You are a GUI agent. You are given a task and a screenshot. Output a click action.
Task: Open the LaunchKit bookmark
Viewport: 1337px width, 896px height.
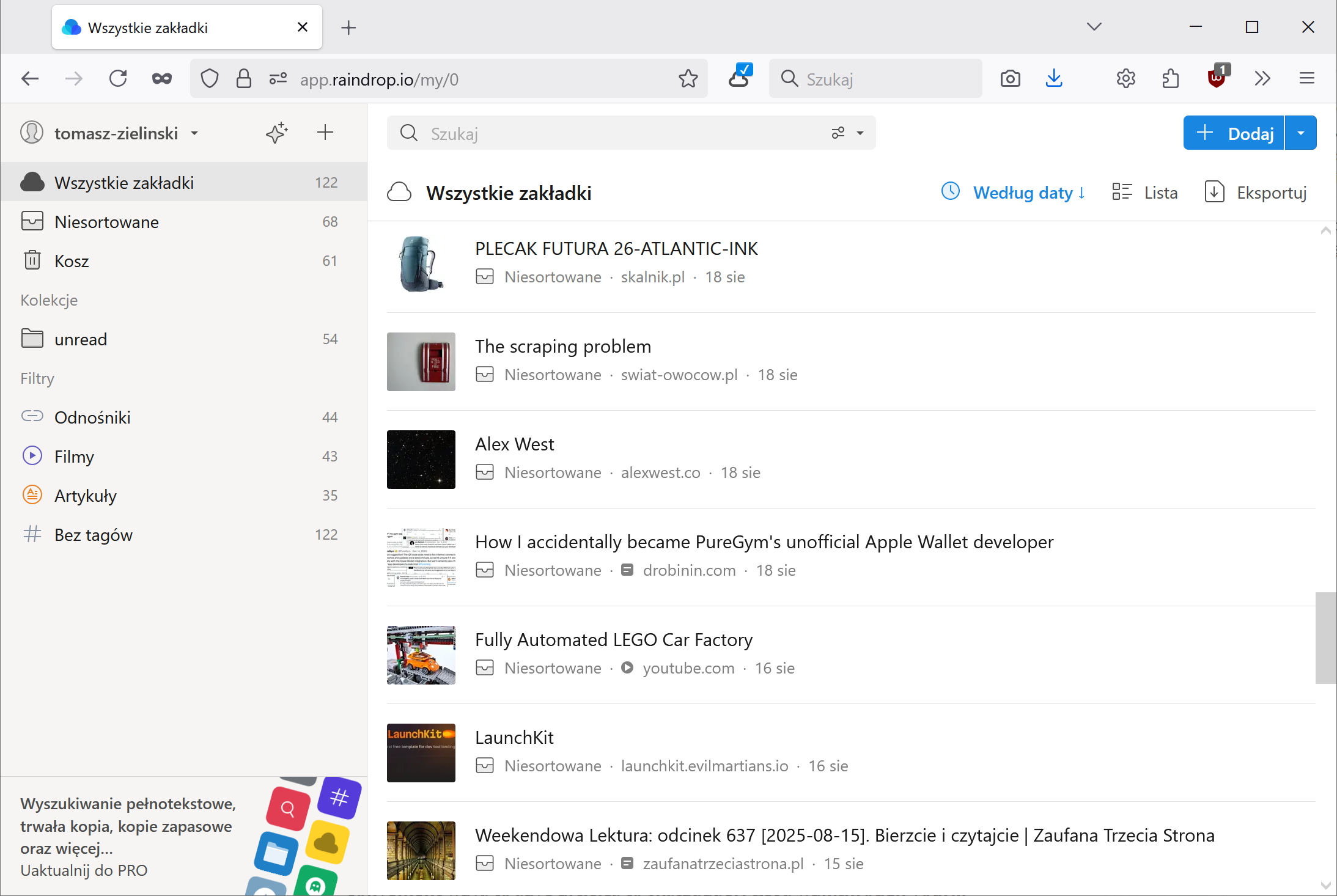(x=514, y=737)
